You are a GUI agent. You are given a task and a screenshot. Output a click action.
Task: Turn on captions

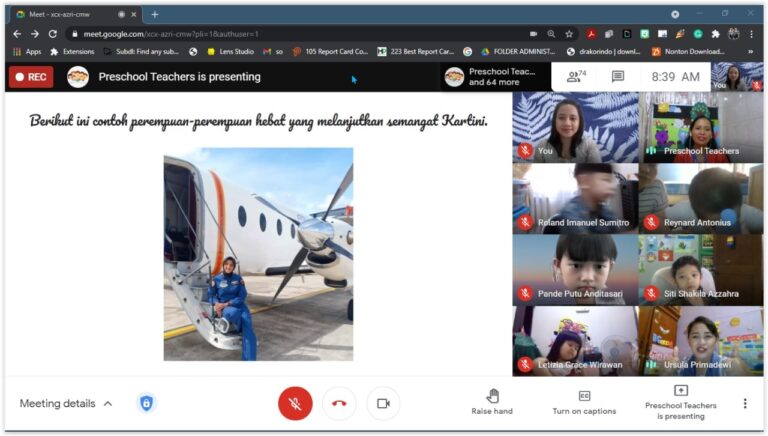(x=584, y=402)
